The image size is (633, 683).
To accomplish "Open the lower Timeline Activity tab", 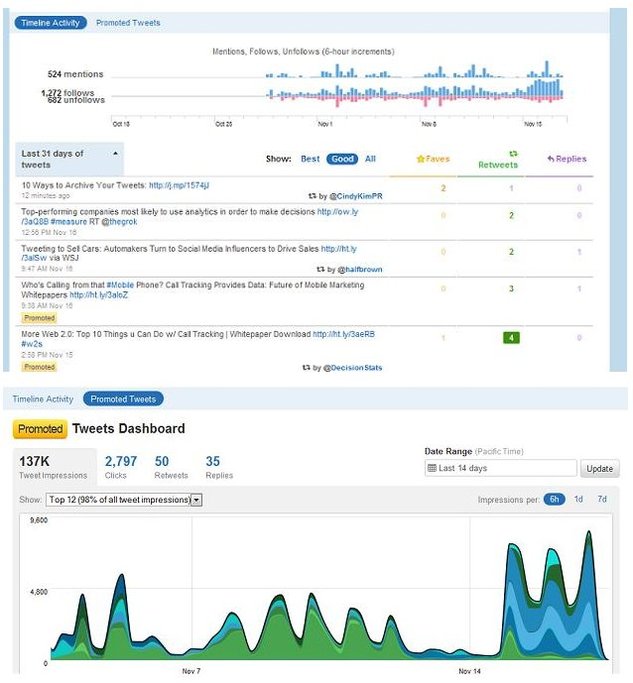I will coord(43,399).
